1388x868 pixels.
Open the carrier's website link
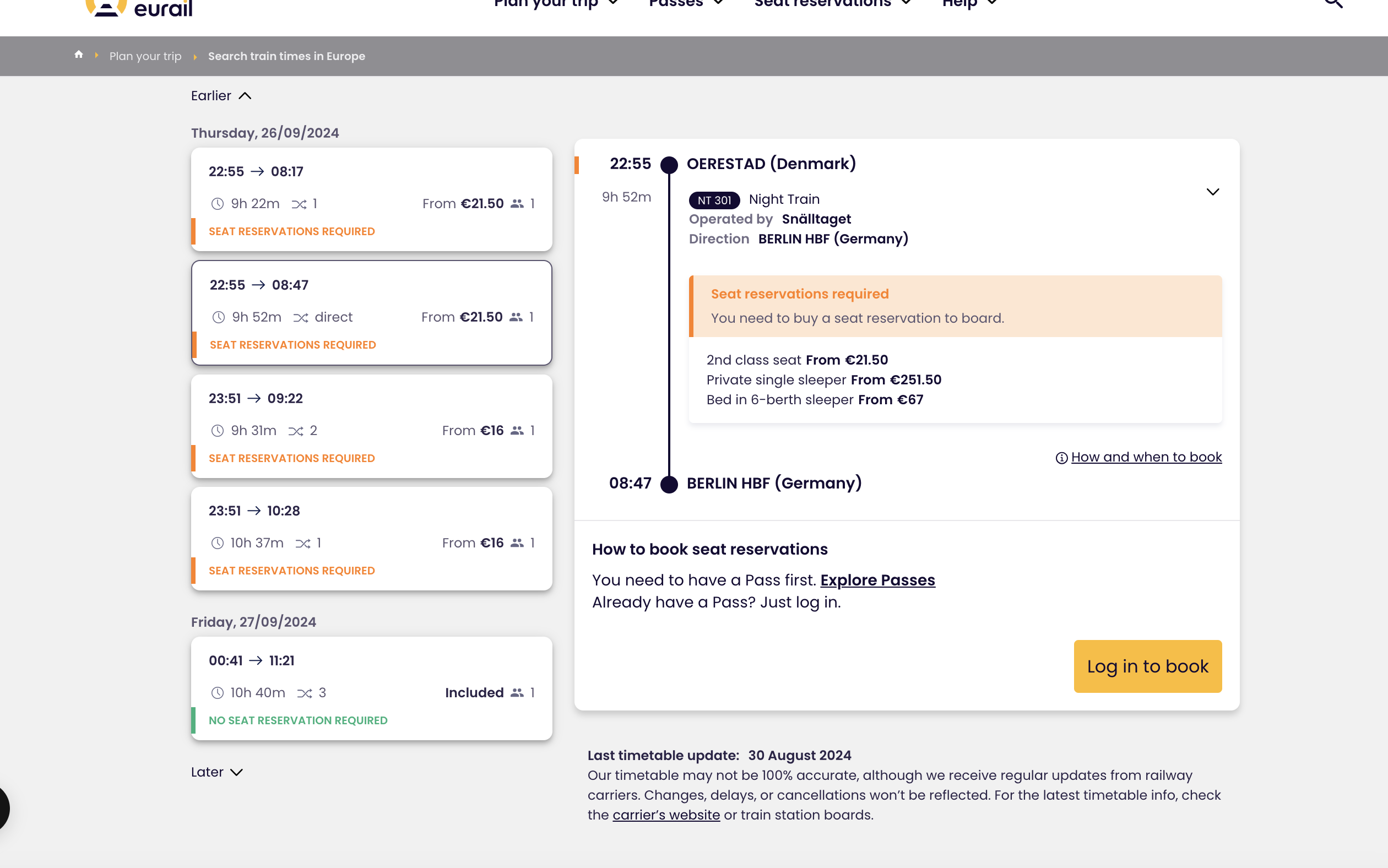(x=666, y=815)
